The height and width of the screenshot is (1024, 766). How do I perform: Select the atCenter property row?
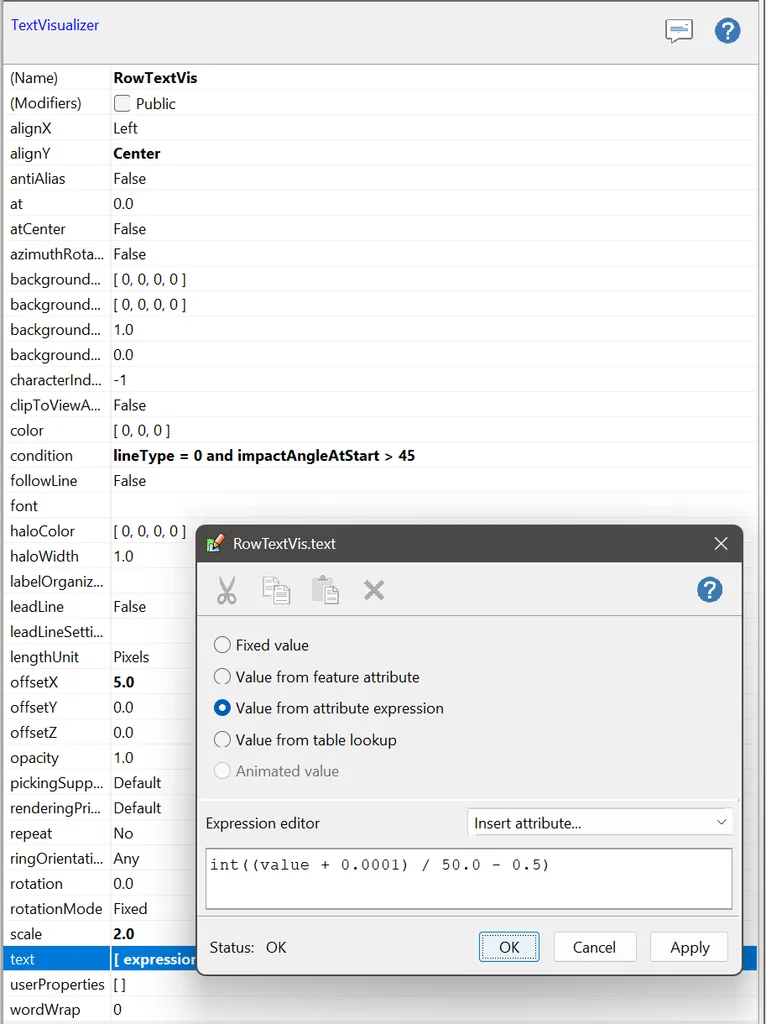pyautogui.click(x=380, y=229)
